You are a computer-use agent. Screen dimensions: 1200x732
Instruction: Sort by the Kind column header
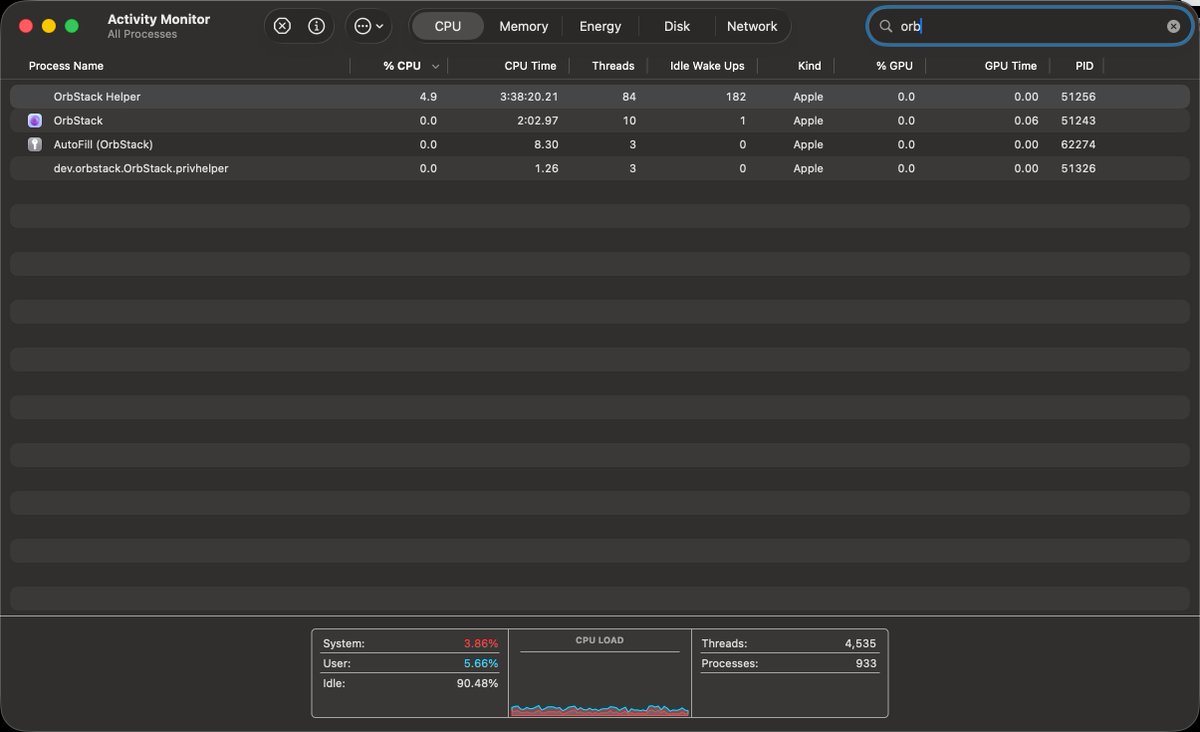point(809,66)
